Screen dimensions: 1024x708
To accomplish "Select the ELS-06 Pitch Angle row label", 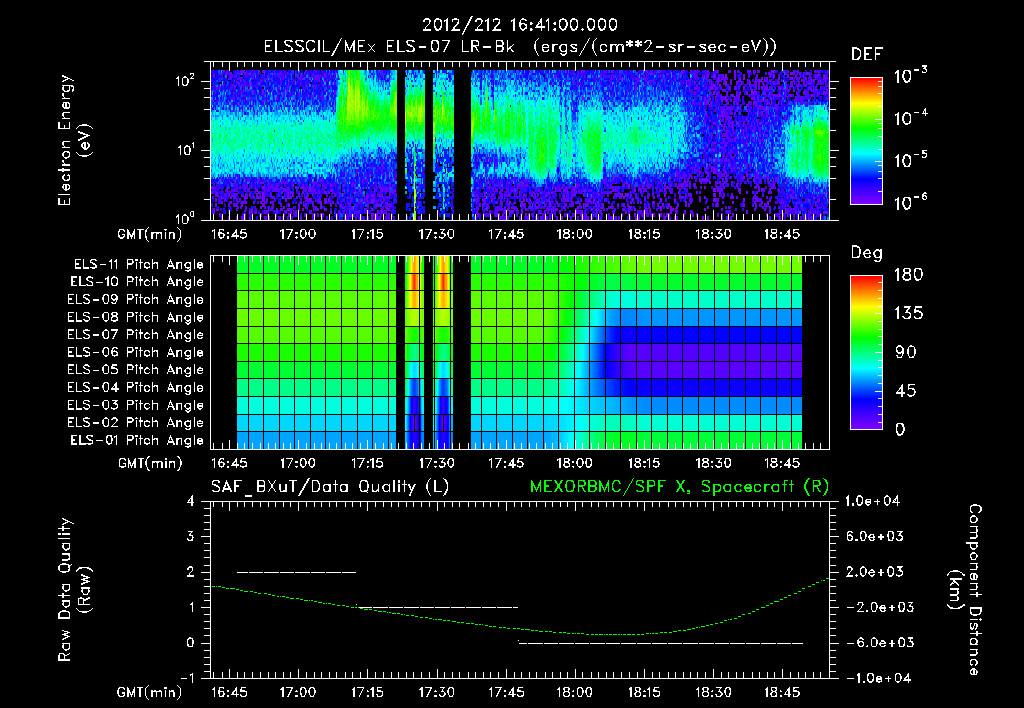I will click(x=136, y=352).
